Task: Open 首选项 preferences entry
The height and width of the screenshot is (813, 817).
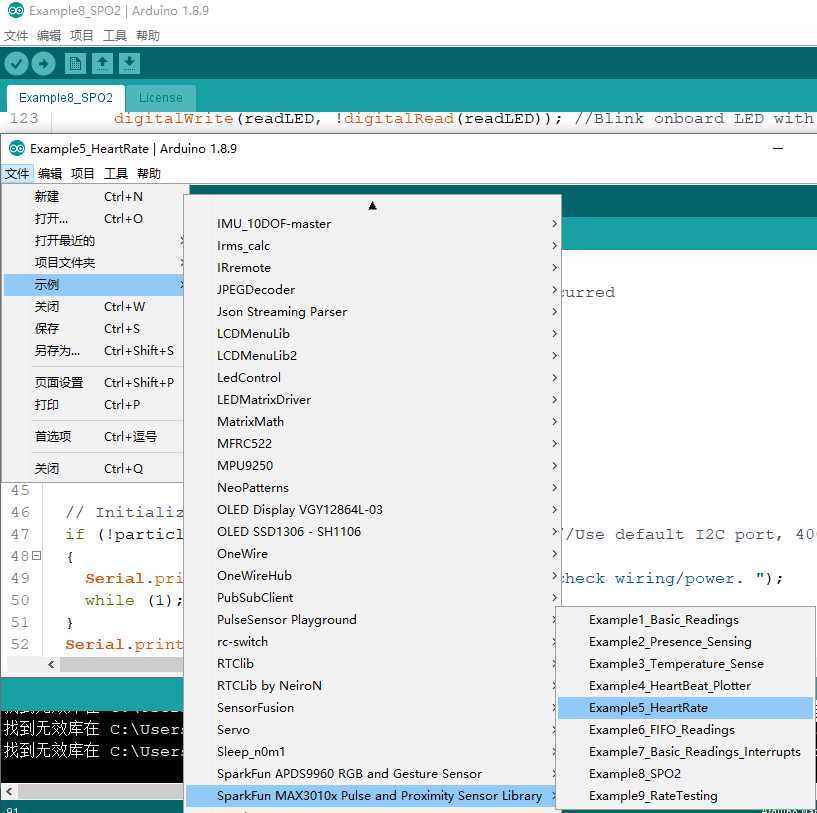Action: coord(94,437)
